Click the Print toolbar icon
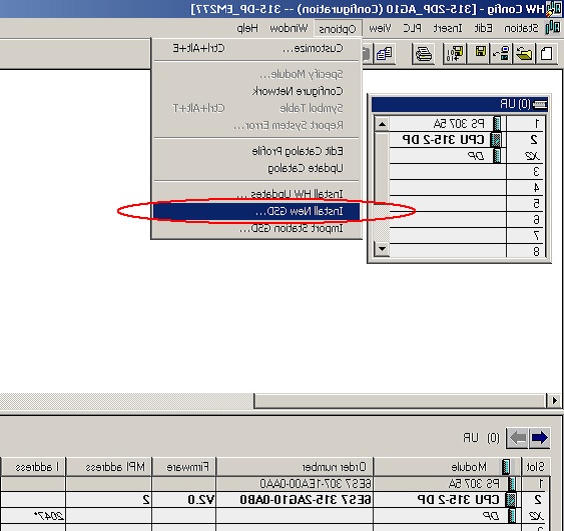 (423, 54)
